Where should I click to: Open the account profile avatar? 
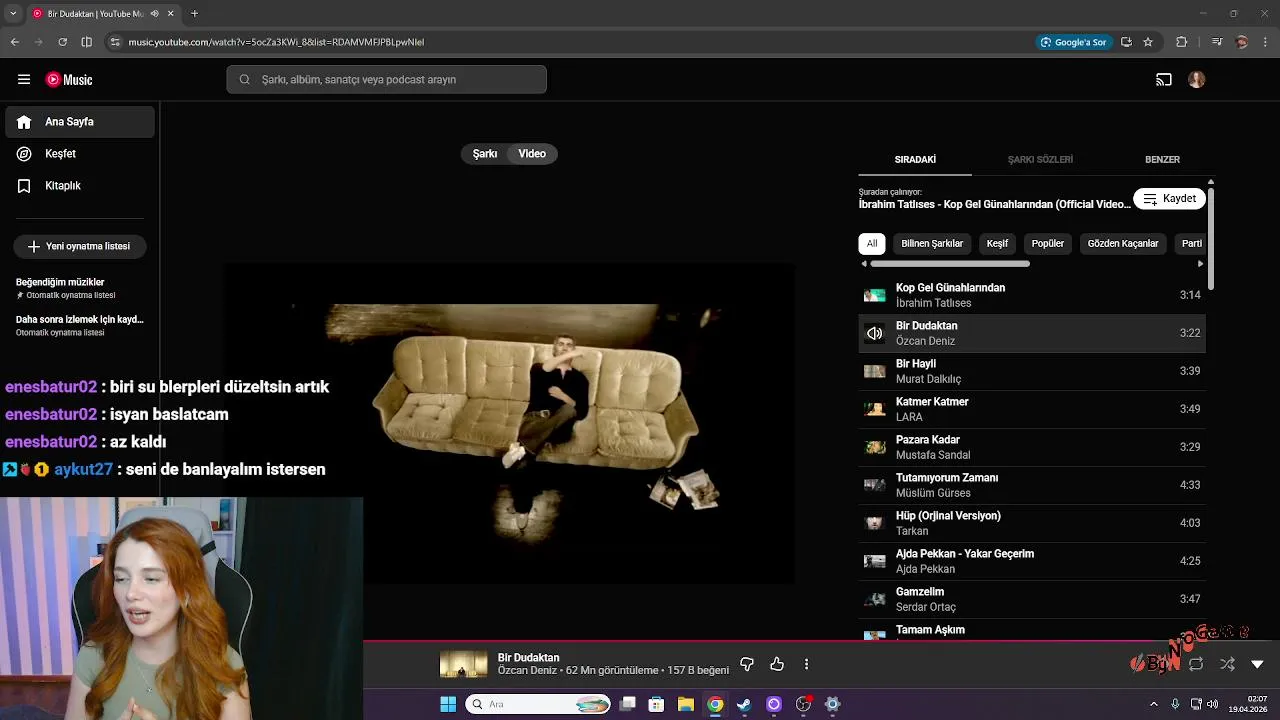[1197, 80]
